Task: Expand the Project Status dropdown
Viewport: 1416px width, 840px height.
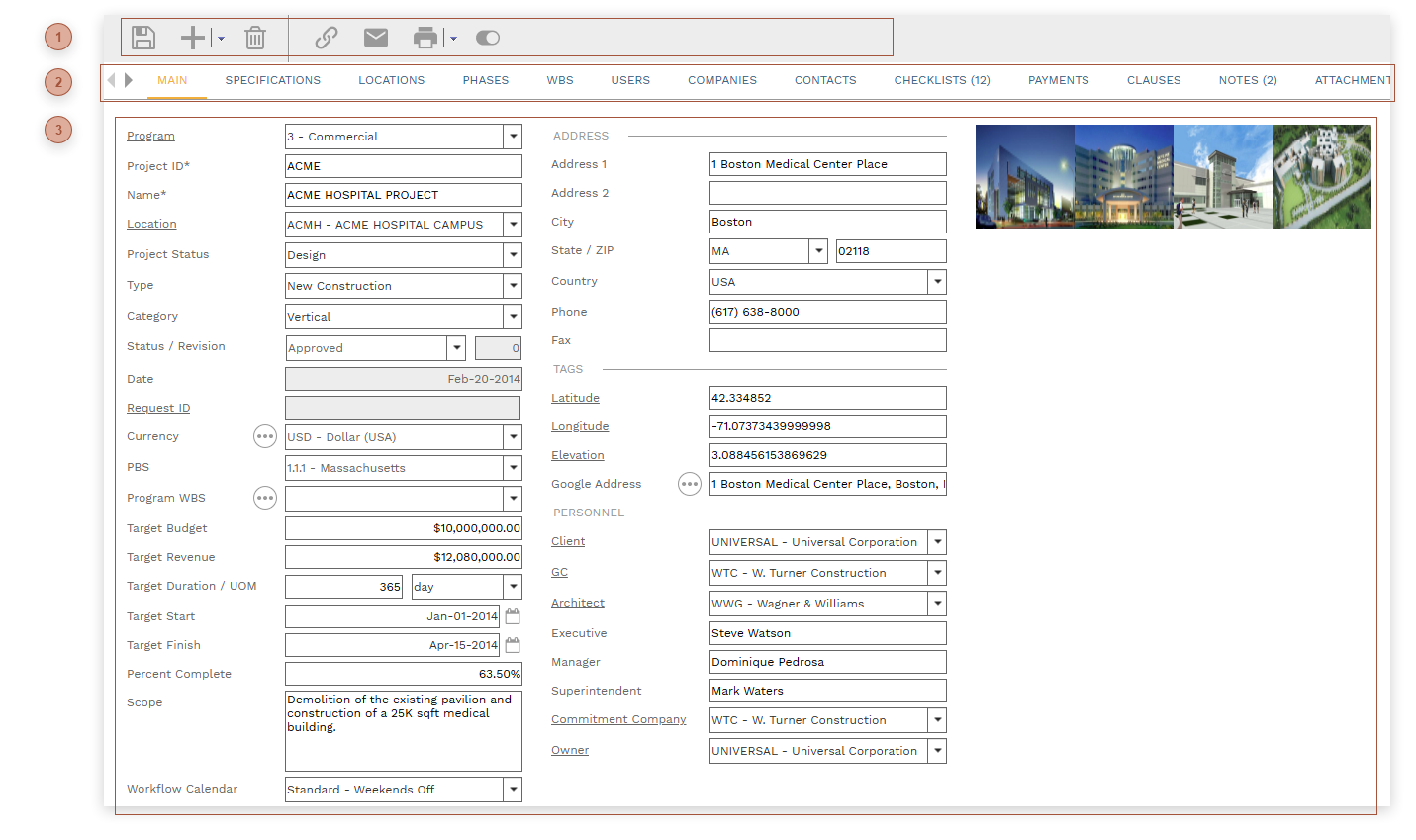Action: coord(513,255)
